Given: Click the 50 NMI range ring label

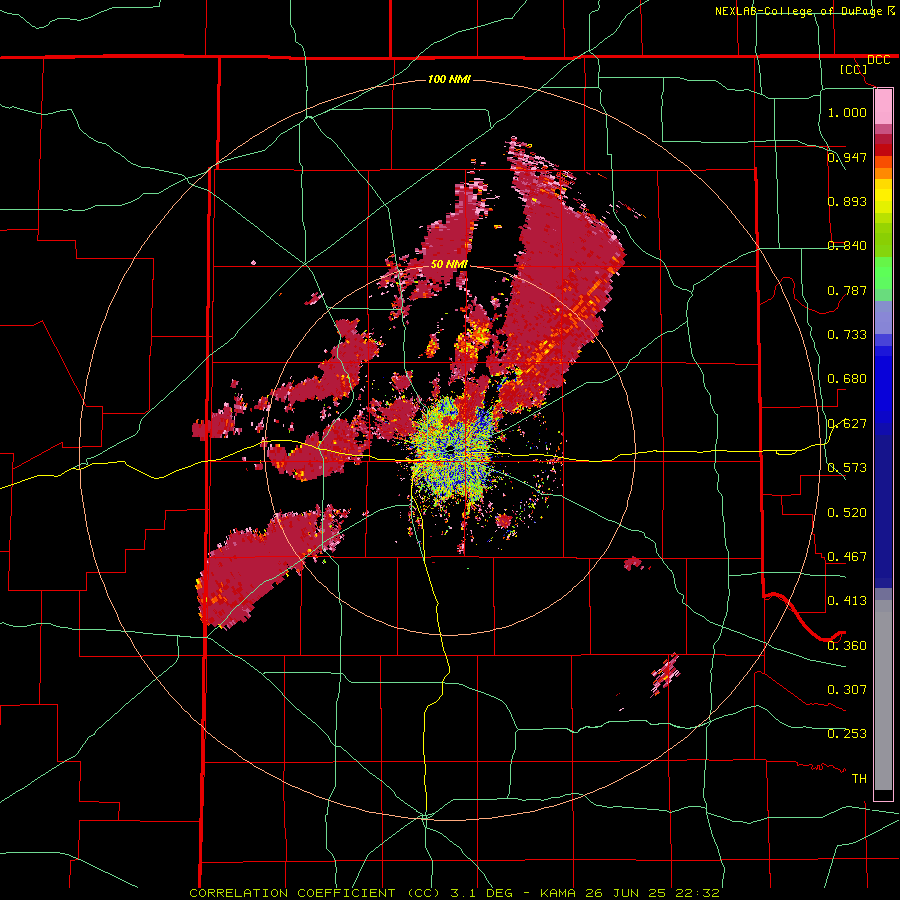Looking at the screenshot, I should [x=449, y=264].
